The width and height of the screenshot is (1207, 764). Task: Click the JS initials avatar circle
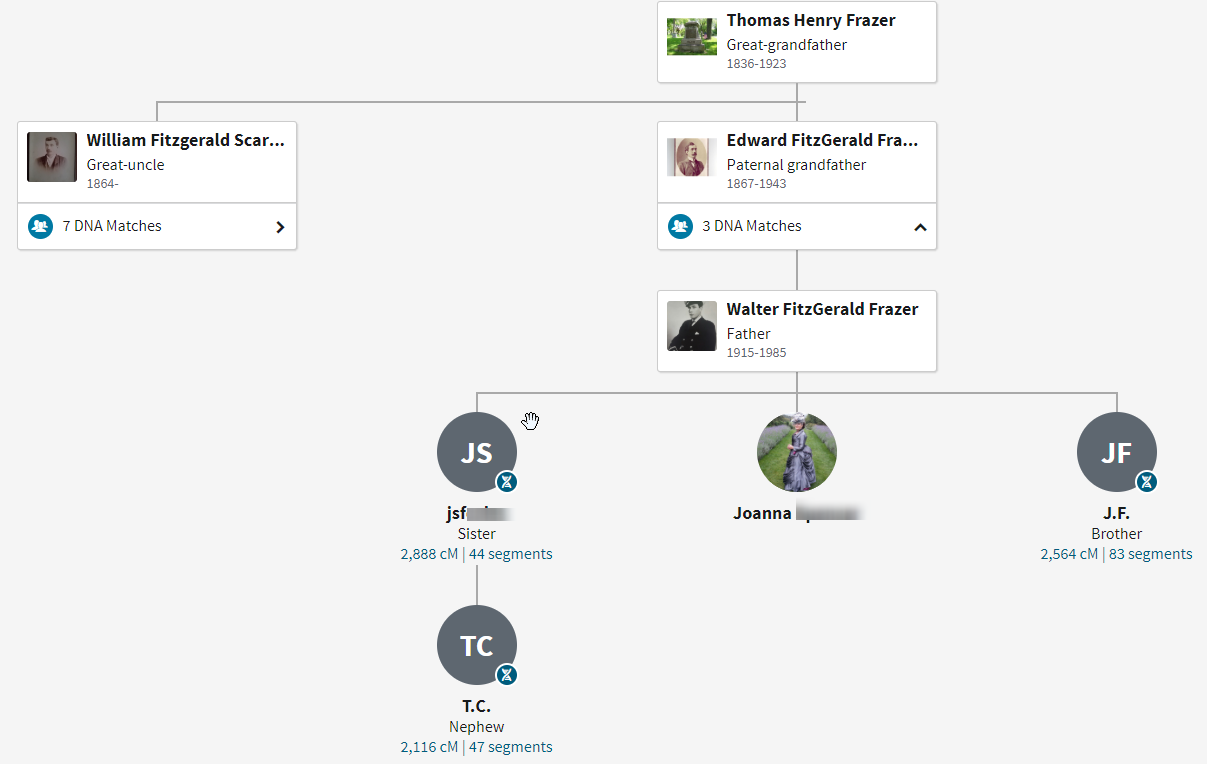(476, 451)
